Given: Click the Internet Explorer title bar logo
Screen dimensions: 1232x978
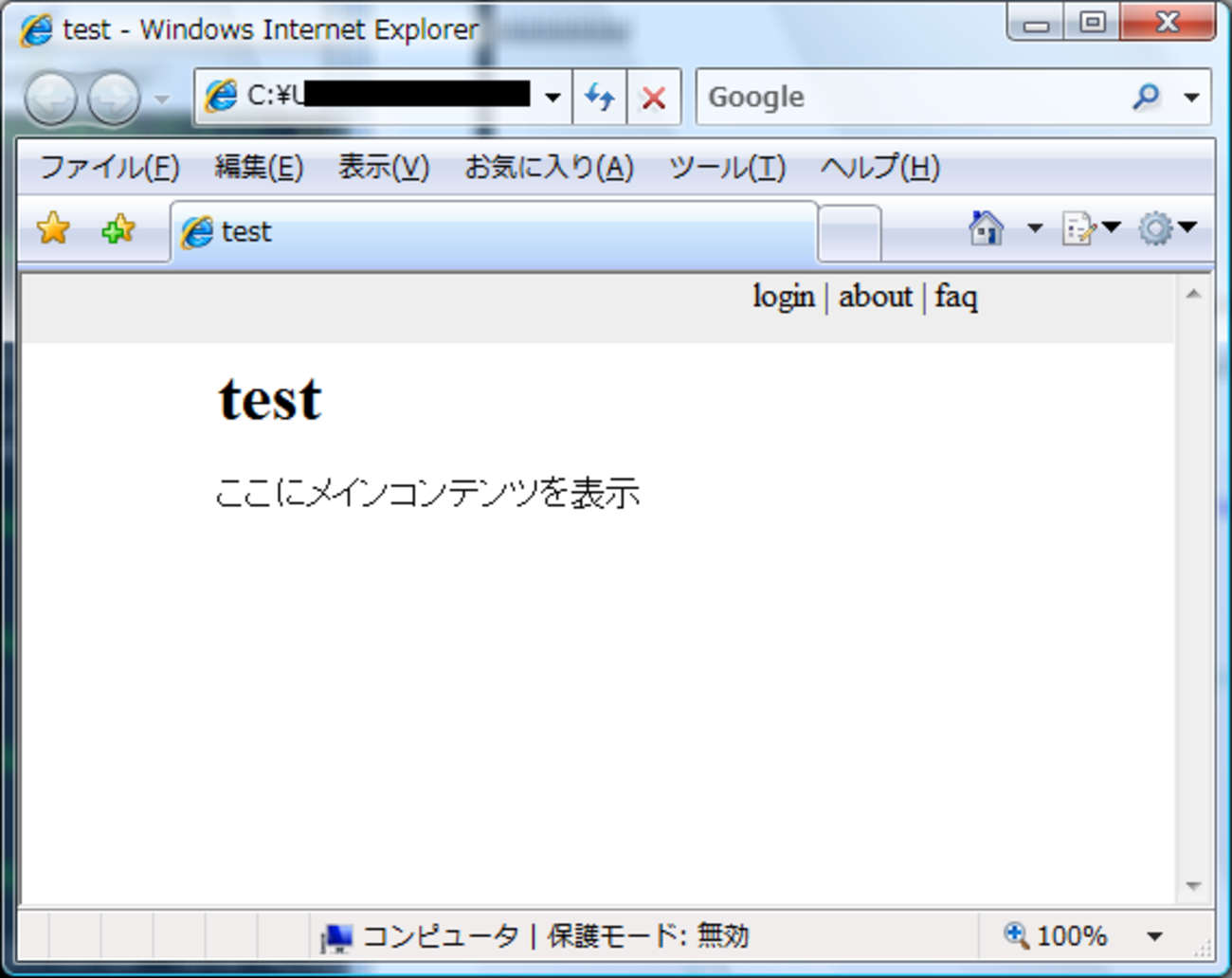Looking at the screenshot, I should pyautogui.click(x=36, y=29).
